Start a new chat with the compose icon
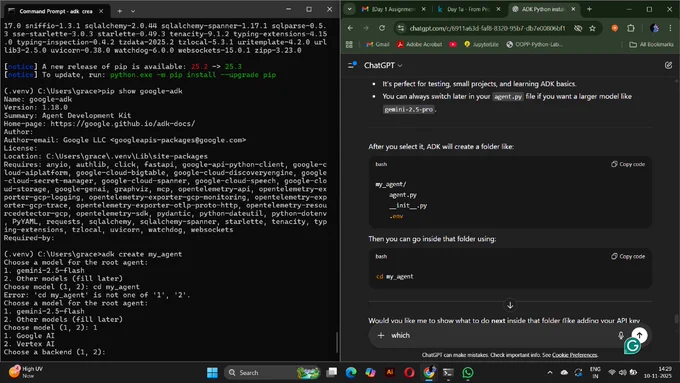The image size is (680, 383). (668, 65)
